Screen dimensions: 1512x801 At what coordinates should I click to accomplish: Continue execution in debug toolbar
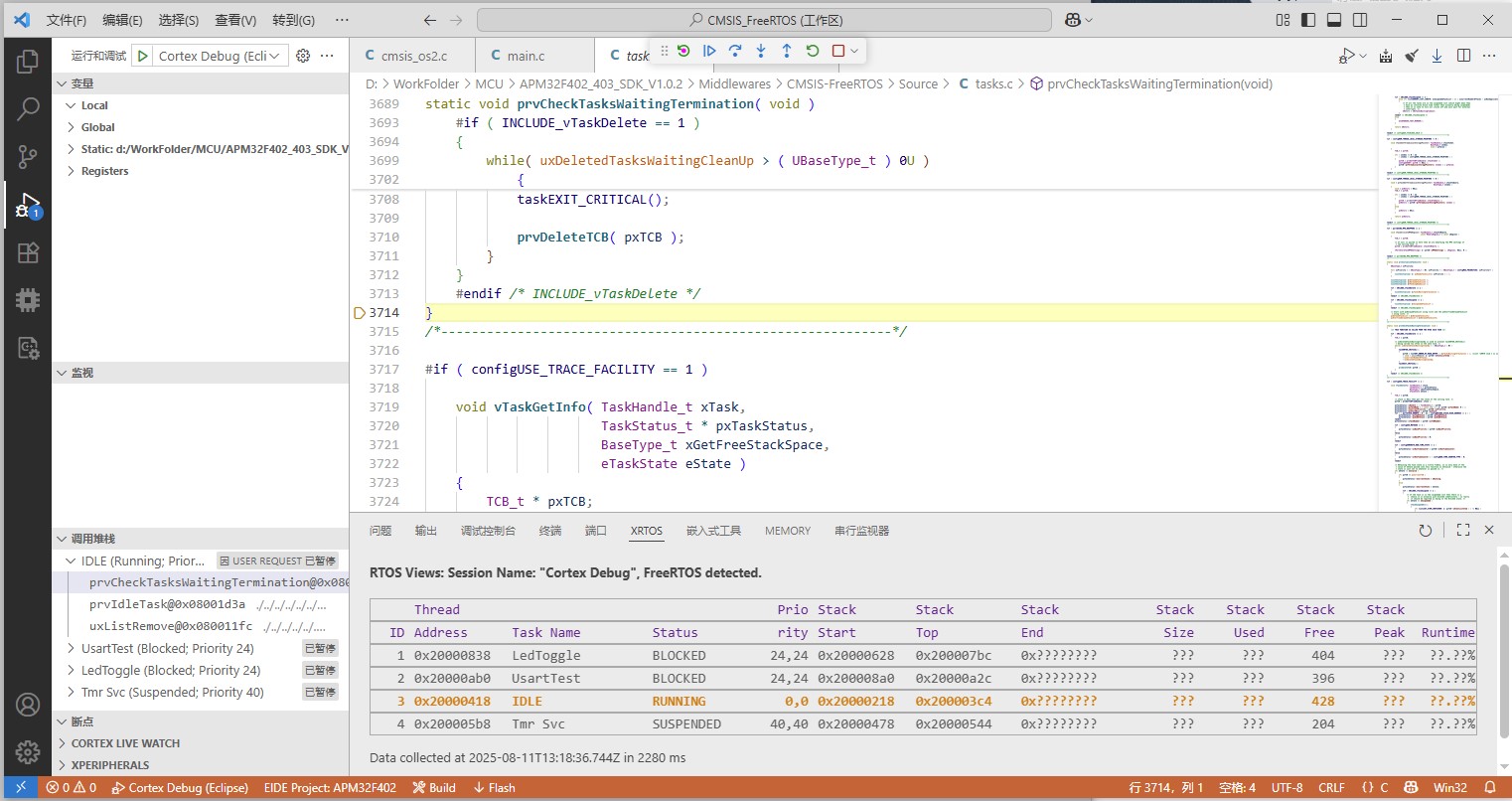point(709,51)
